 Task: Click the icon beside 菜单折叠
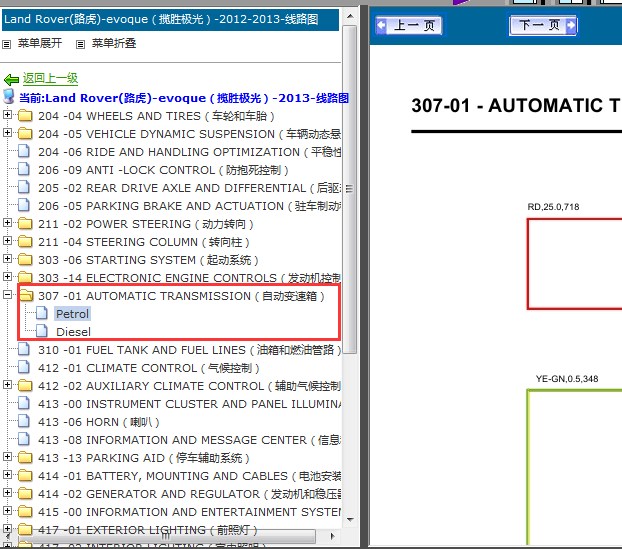81,44
